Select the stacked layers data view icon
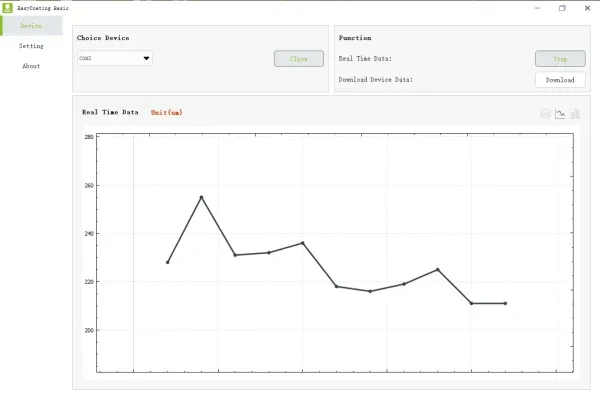Screen dimensions: 600x399 click(545, 114)
